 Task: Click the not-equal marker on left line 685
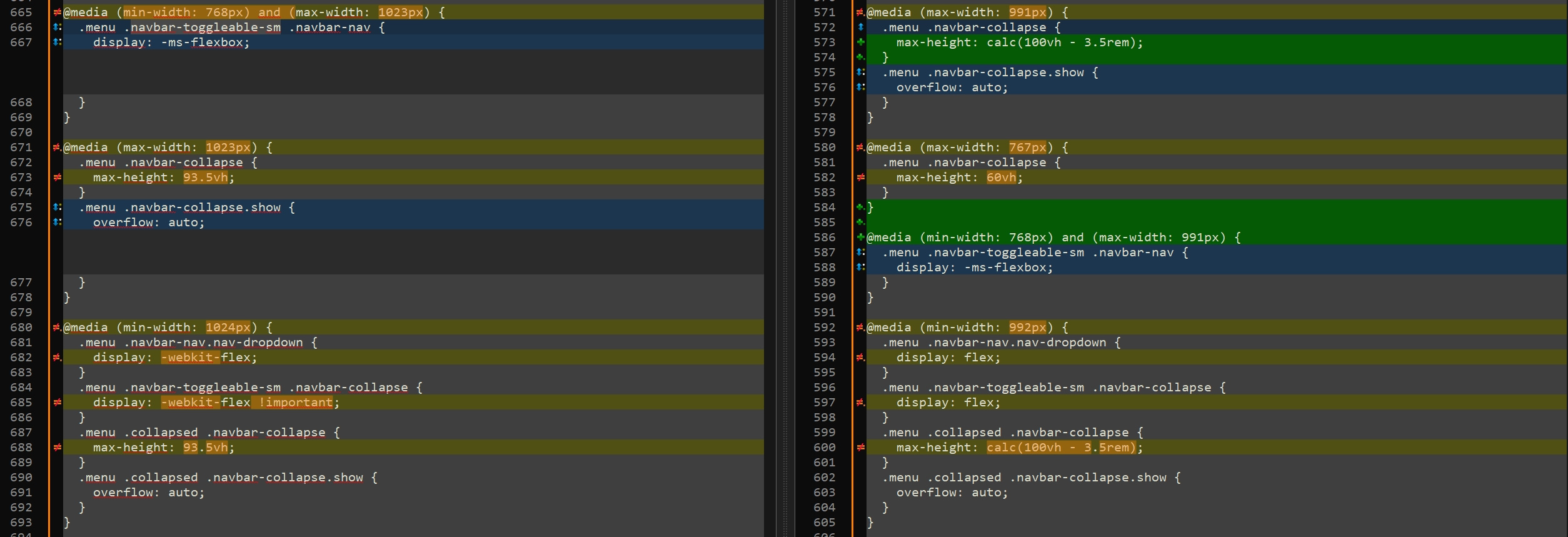57,403
